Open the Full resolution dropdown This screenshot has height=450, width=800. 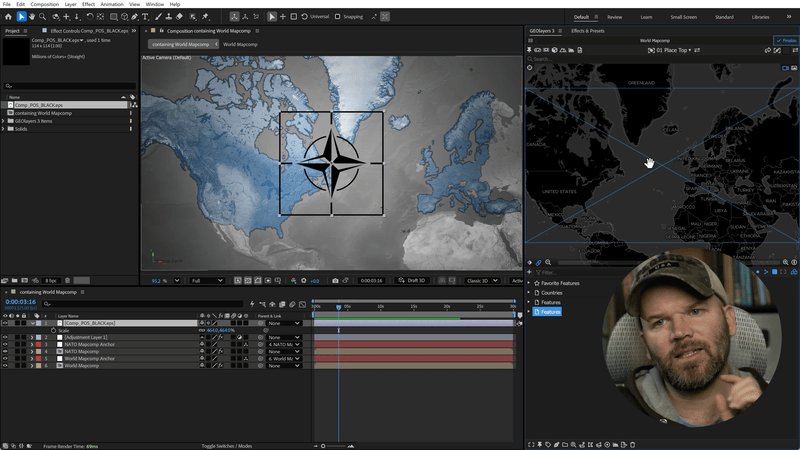tap(207, 281)
